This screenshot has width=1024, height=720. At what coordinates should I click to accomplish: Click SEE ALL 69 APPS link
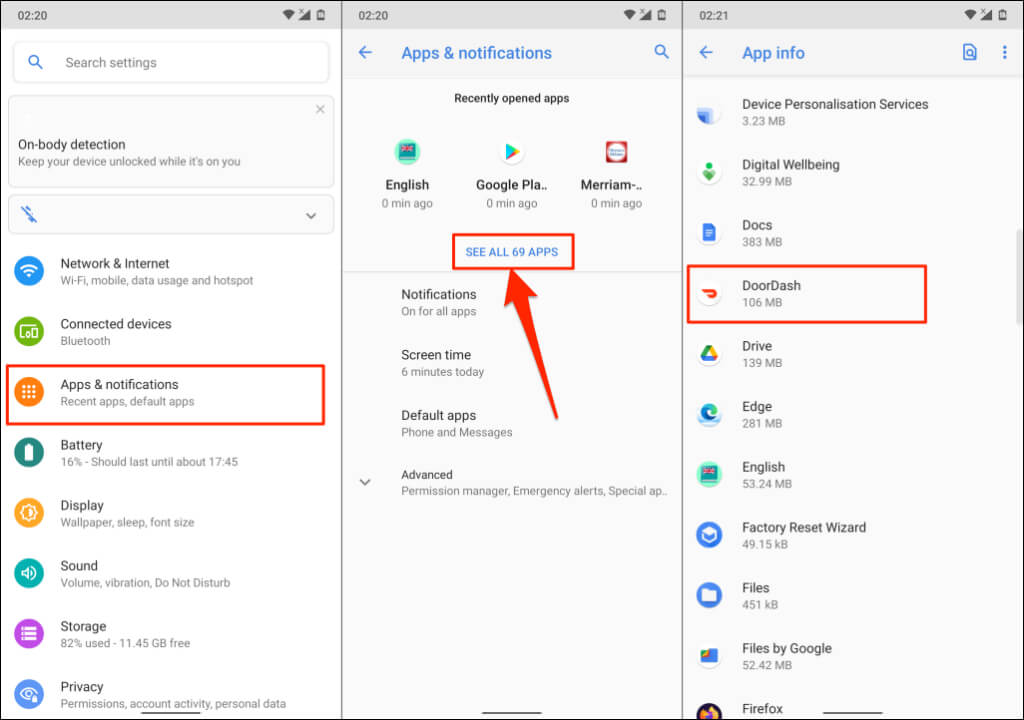click(x=512, y=252)
